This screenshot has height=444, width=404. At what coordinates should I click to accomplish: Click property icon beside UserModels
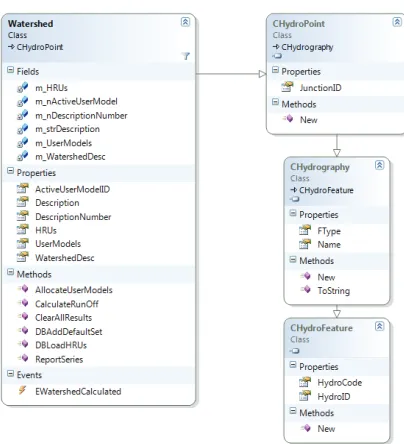23,244
